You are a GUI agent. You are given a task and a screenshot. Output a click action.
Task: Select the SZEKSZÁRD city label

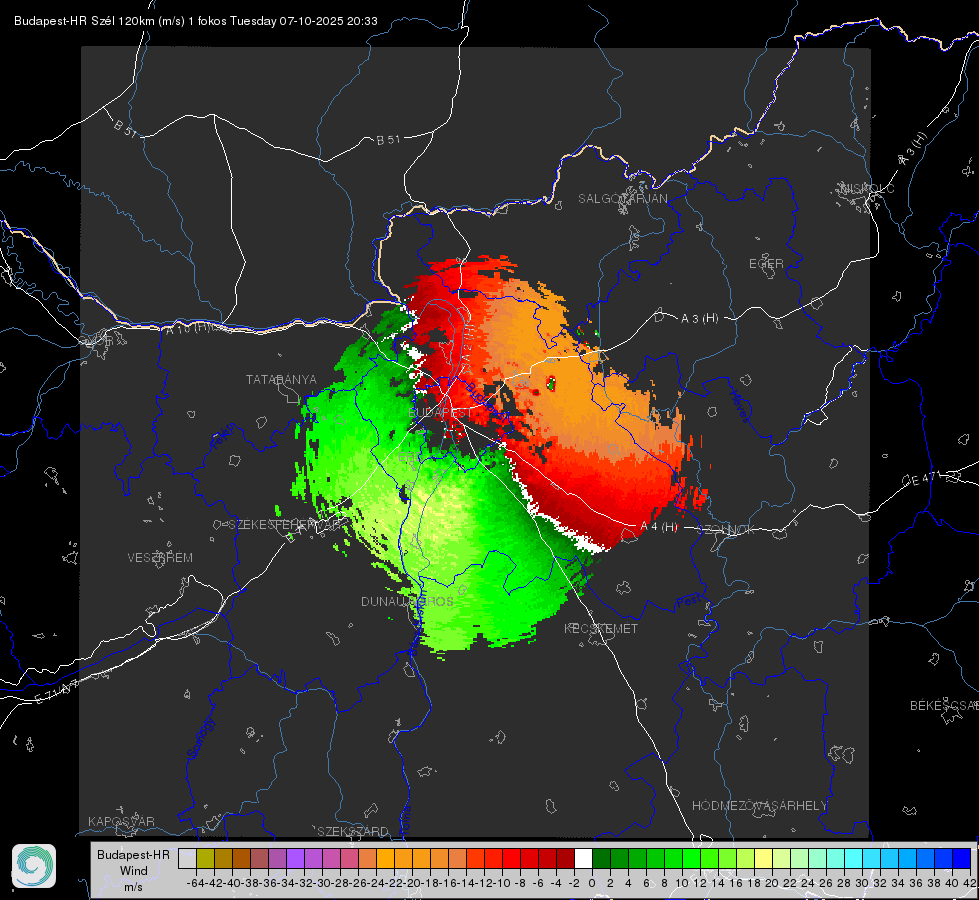tap(353, 831)
